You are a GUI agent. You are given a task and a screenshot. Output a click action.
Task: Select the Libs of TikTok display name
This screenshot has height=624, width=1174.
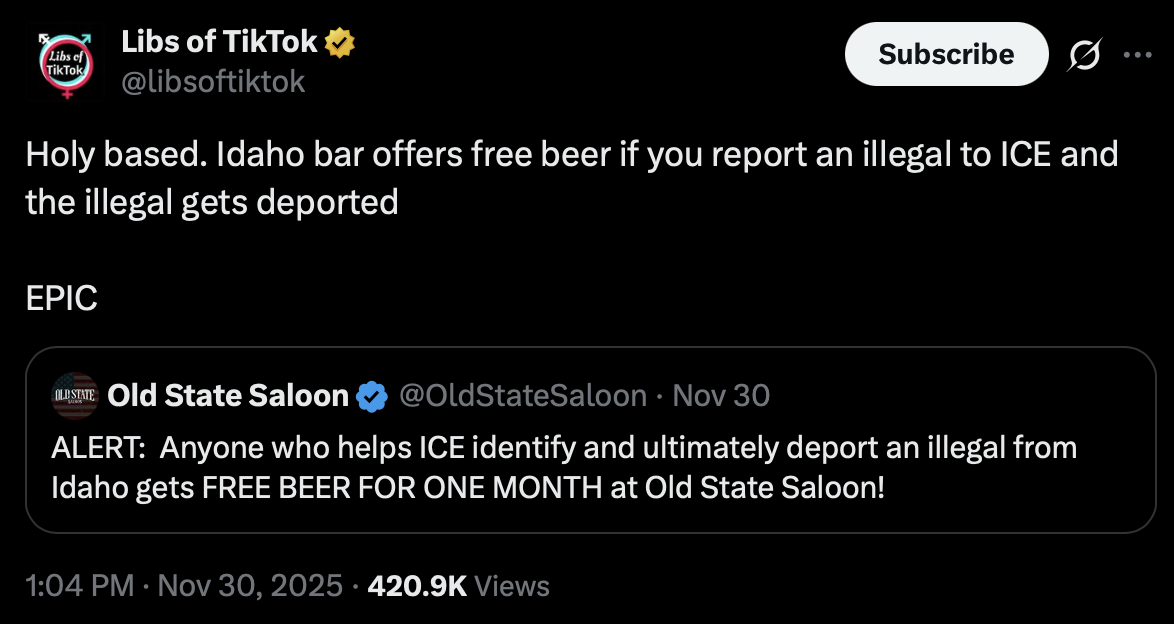pyautogui.click(x=219, y=41)
